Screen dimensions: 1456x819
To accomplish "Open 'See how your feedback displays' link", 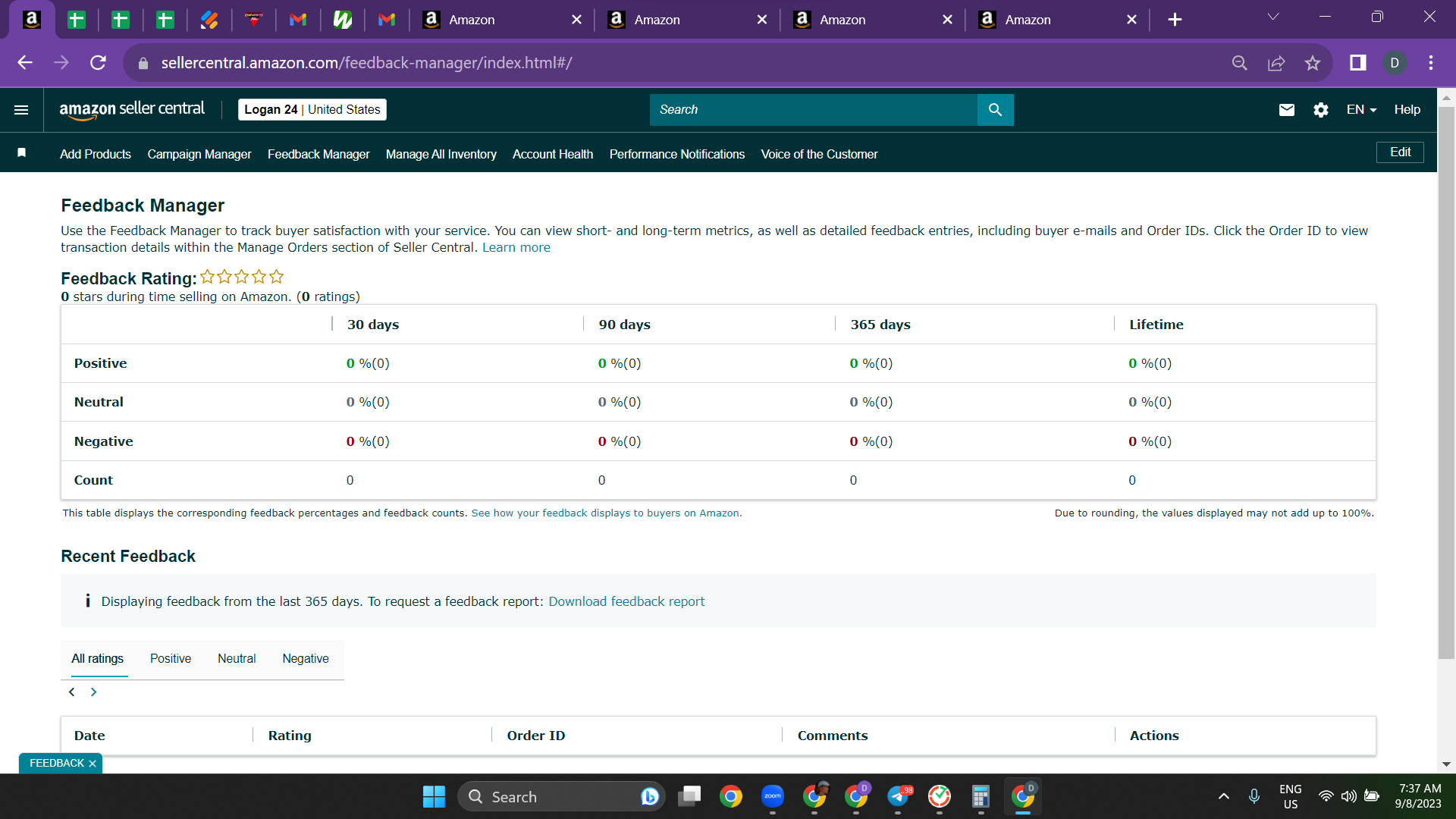I will click(x=607, y=513).
